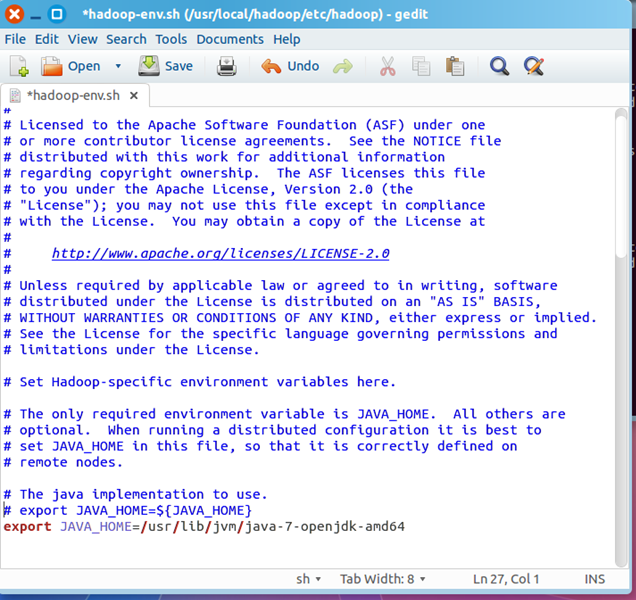Viewport: 636px width, 600px height.
Task: Click the Copy icon in toolbar
Action: pos(421,66)
